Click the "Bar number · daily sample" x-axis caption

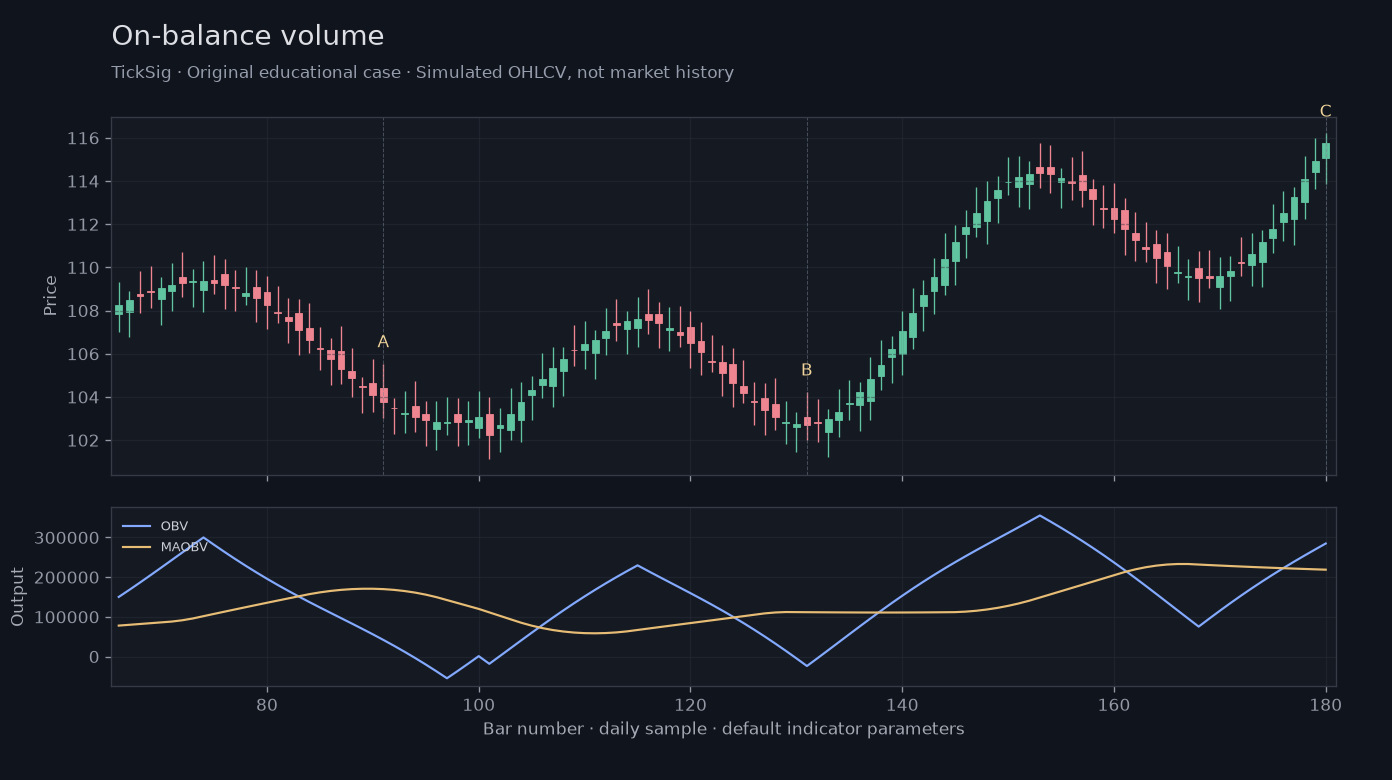pos(724,729)
